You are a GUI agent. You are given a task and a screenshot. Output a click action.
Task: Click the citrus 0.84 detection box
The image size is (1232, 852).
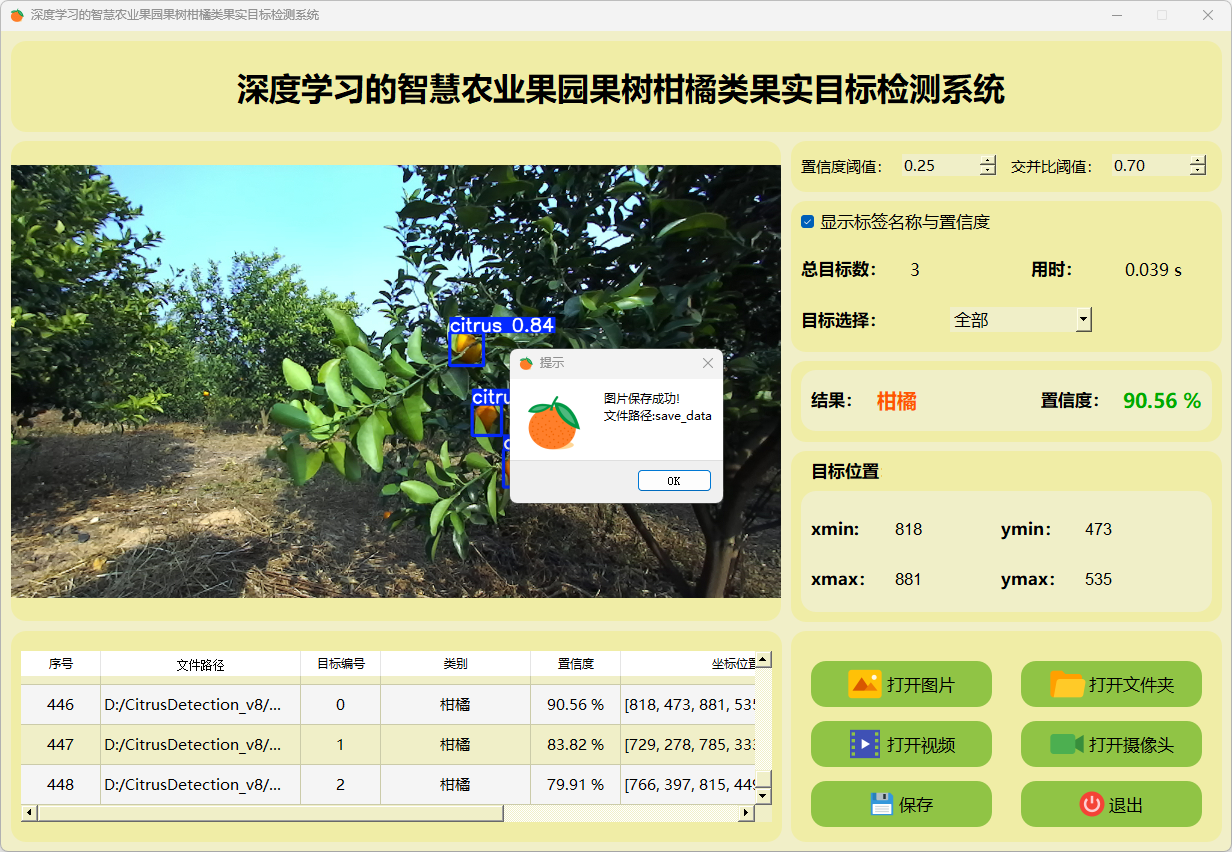(x=466, y=349)
